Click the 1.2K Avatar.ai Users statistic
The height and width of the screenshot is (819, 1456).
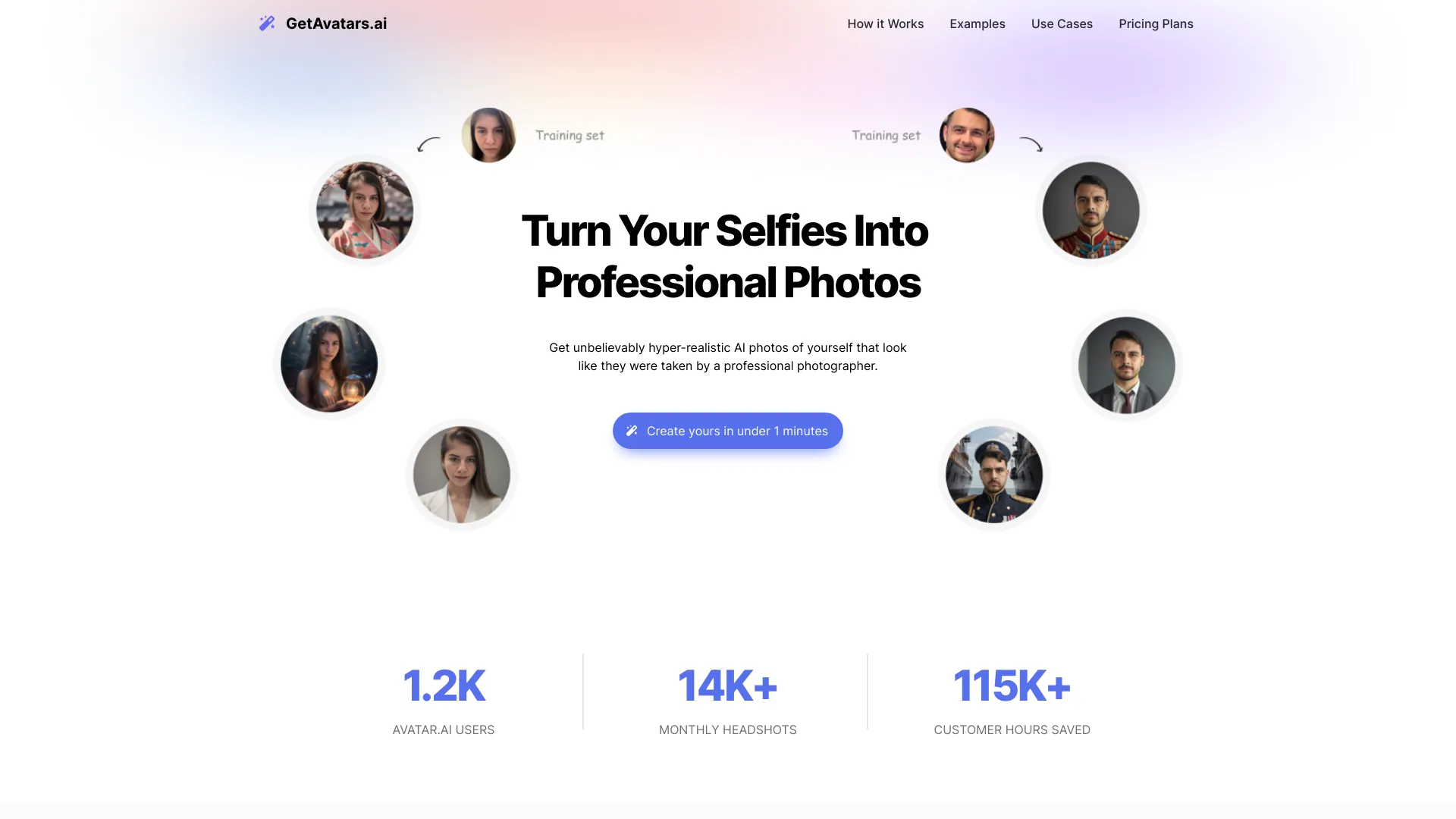[443, 696]
